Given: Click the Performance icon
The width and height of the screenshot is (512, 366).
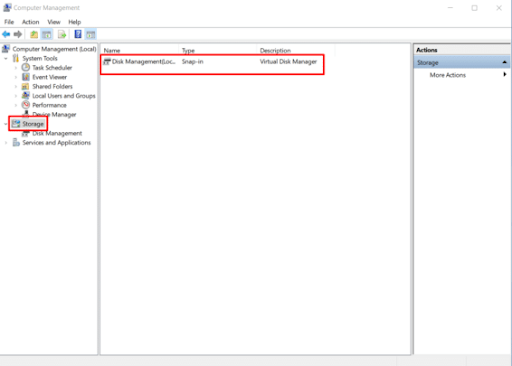Looking at the screenshot, I should 26,105.
